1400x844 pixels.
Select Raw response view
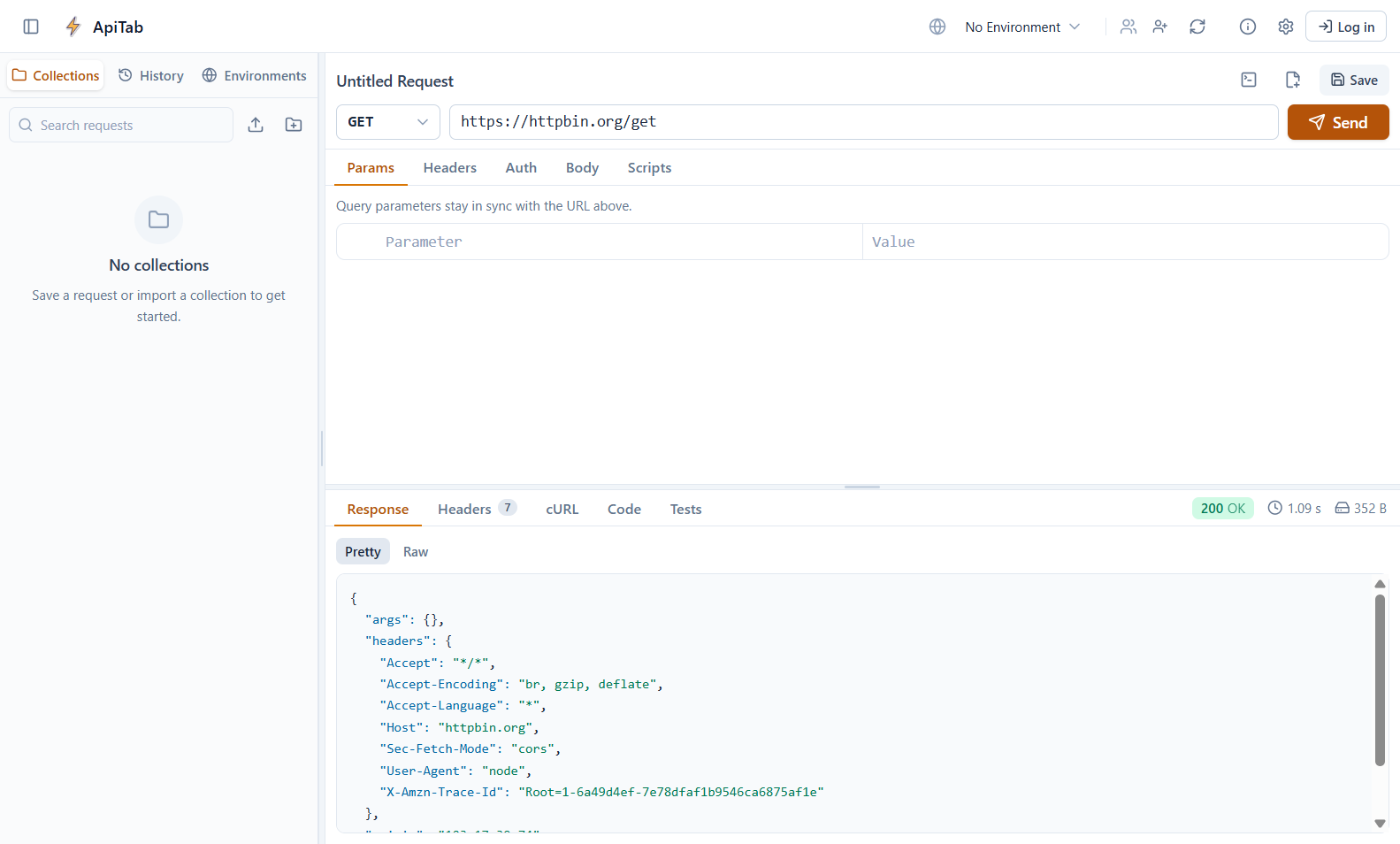416,551
